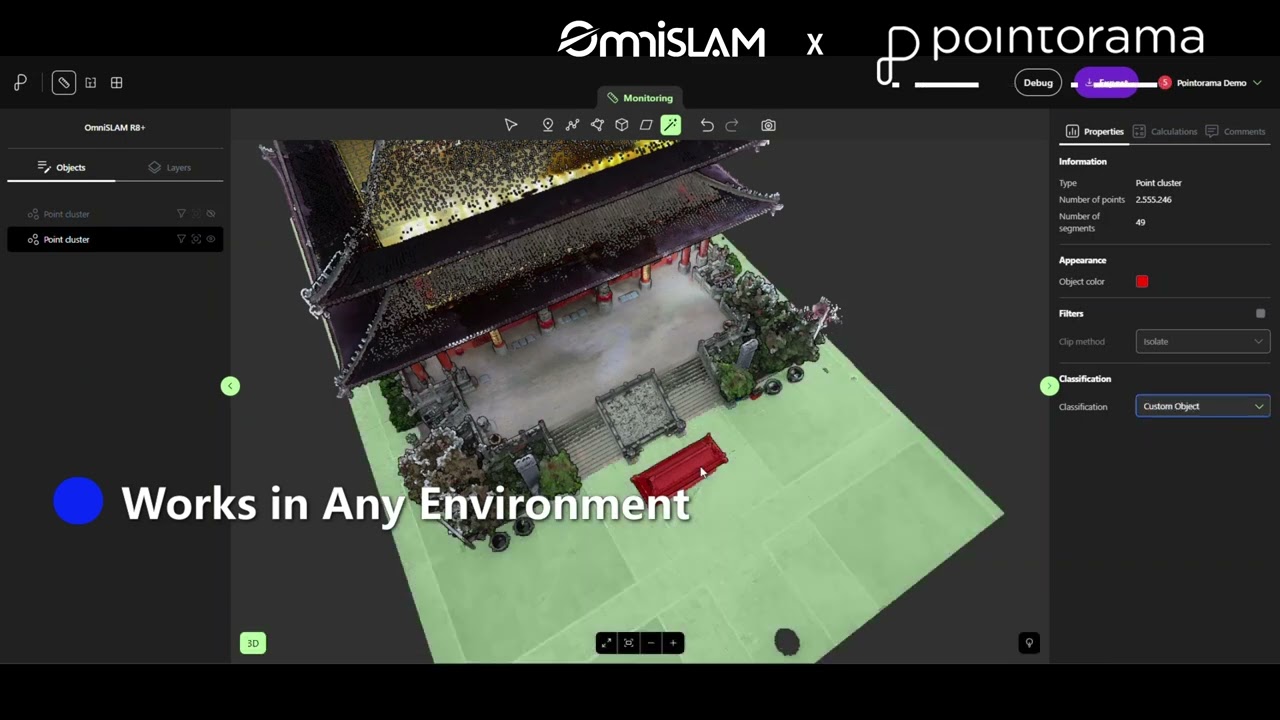Select the highlighted Point cluster row
This screenshot has height=720, width=1280.
click(x=115, y=239)
